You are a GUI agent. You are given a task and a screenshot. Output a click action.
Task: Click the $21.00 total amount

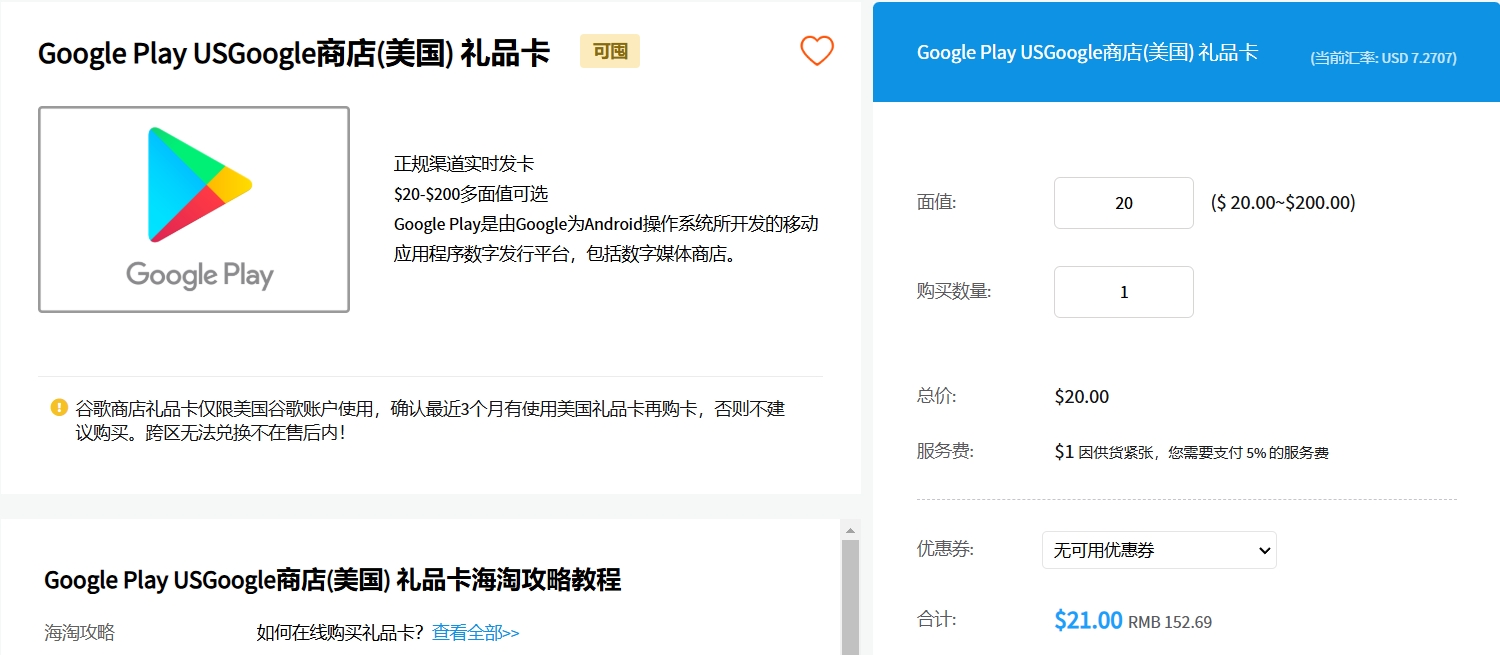[1088, 620]
